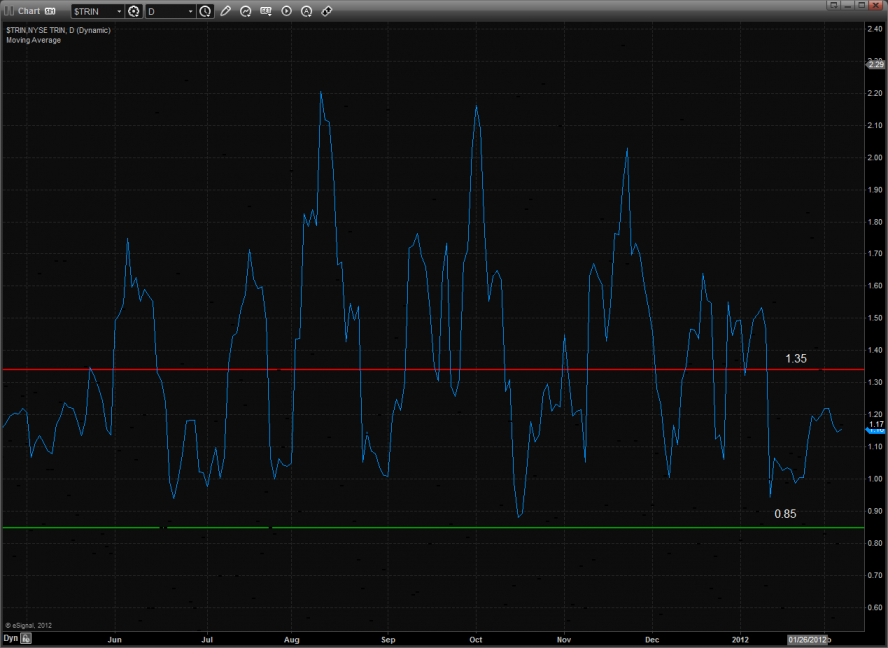Click the chart window grip handle
The image size is (888, 648).
(x=8, y=11)
